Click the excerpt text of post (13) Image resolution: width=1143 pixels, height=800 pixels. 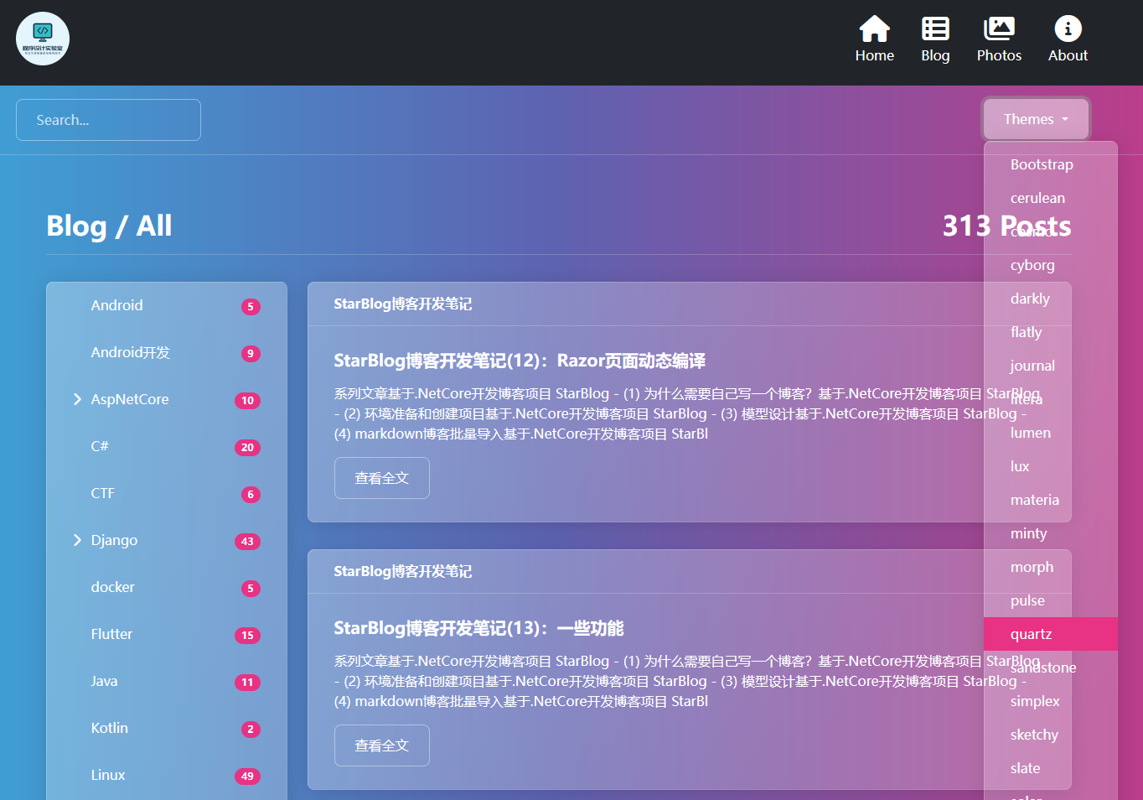(687, 681)
